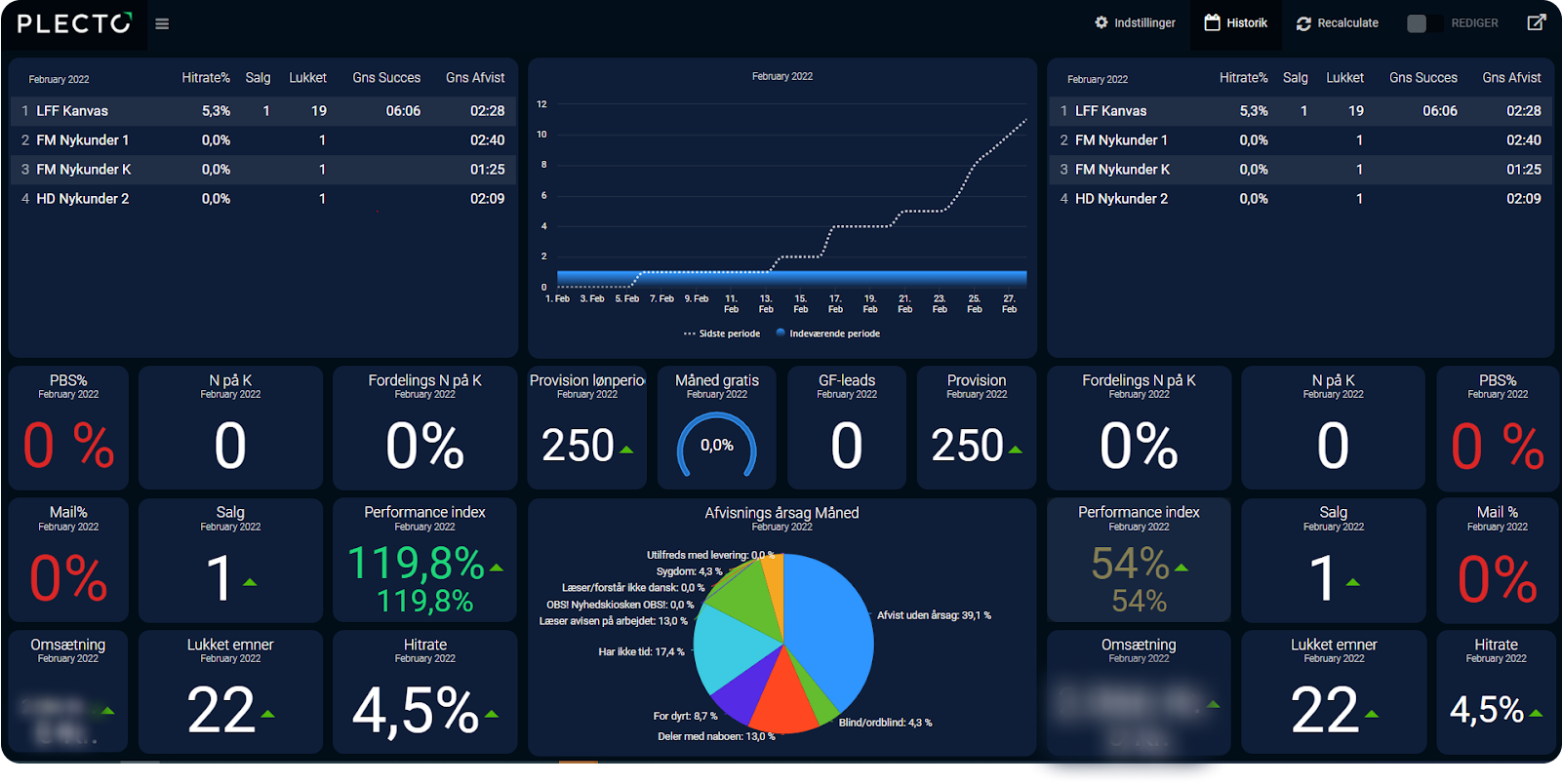Click the For dyrt 8,7 % pie label
Image resolution: width=1562 pixels, height=784 pixels.
point(685,716)
